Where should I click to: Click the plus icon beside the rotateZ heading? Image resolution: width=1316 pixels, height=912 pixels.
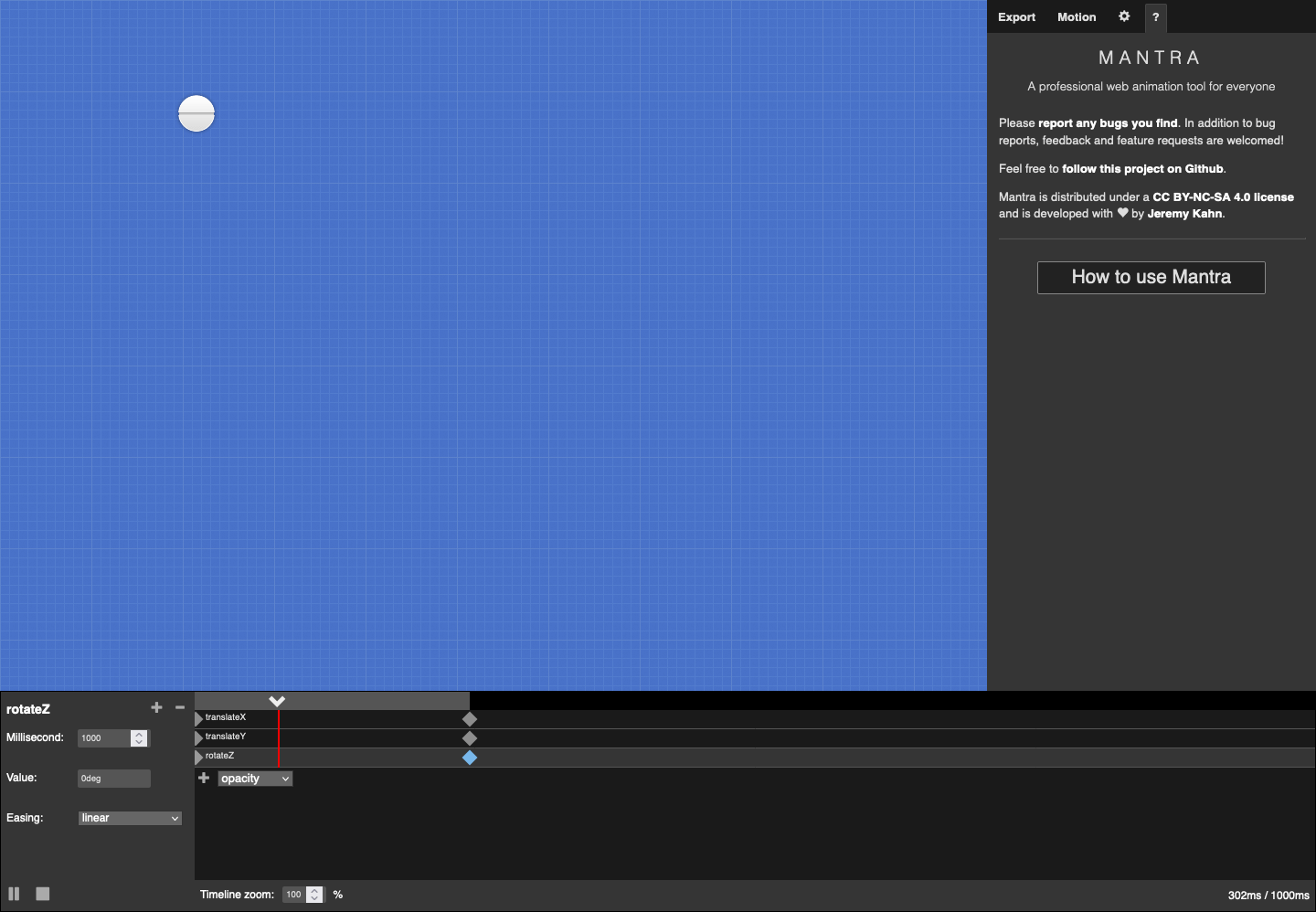[156, 707]
